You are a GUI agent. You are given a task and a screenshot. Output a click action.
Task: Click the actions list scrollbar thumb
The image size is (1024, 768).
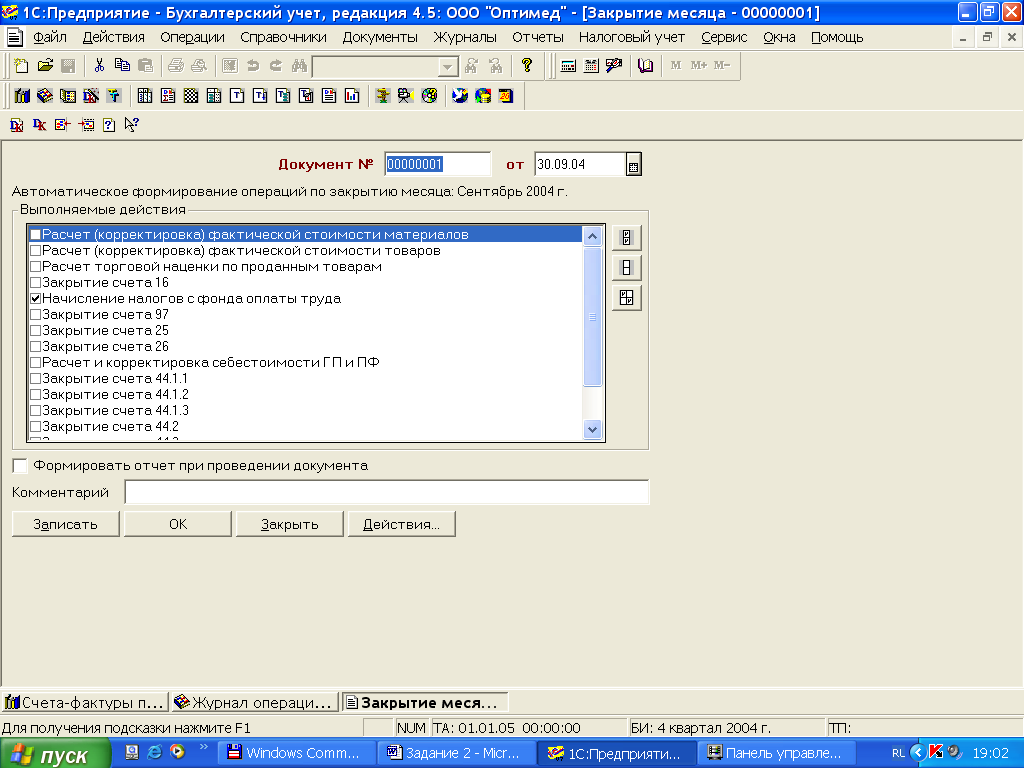(x=592, y=316)
